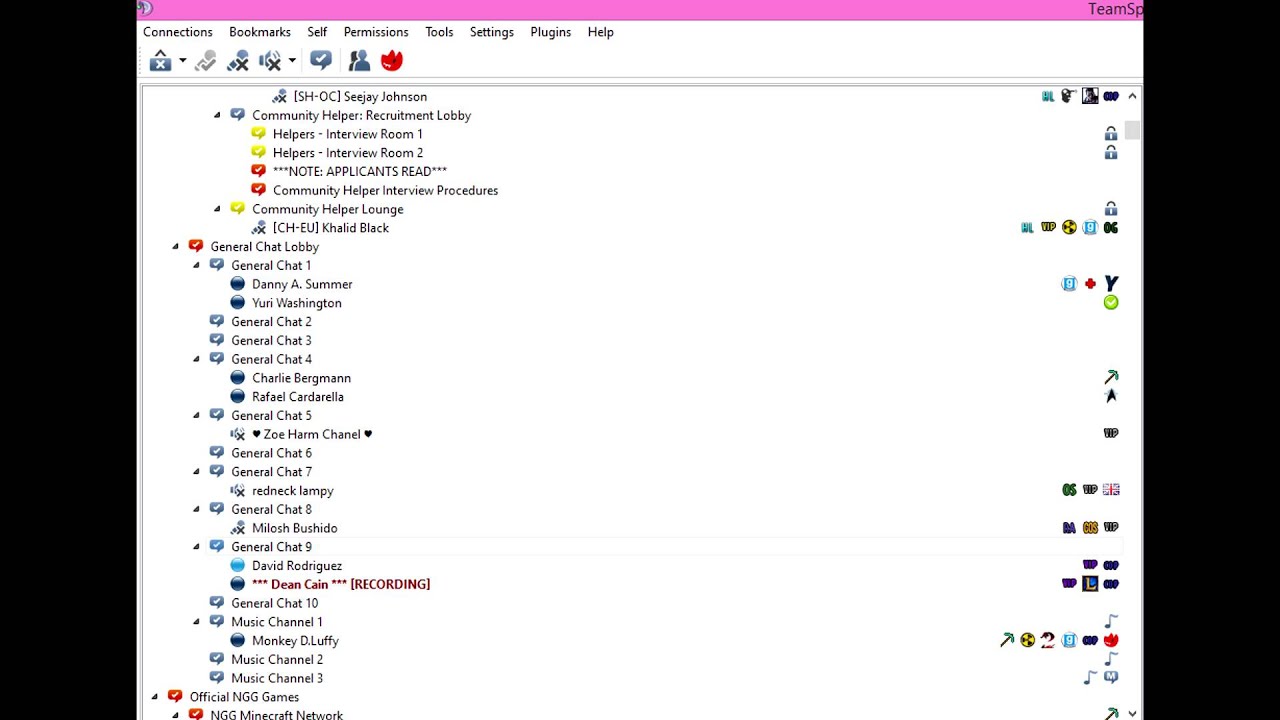
Task: Click the scrollbar down arrow
Action: pyautogui.click(x=1132, y=713)
